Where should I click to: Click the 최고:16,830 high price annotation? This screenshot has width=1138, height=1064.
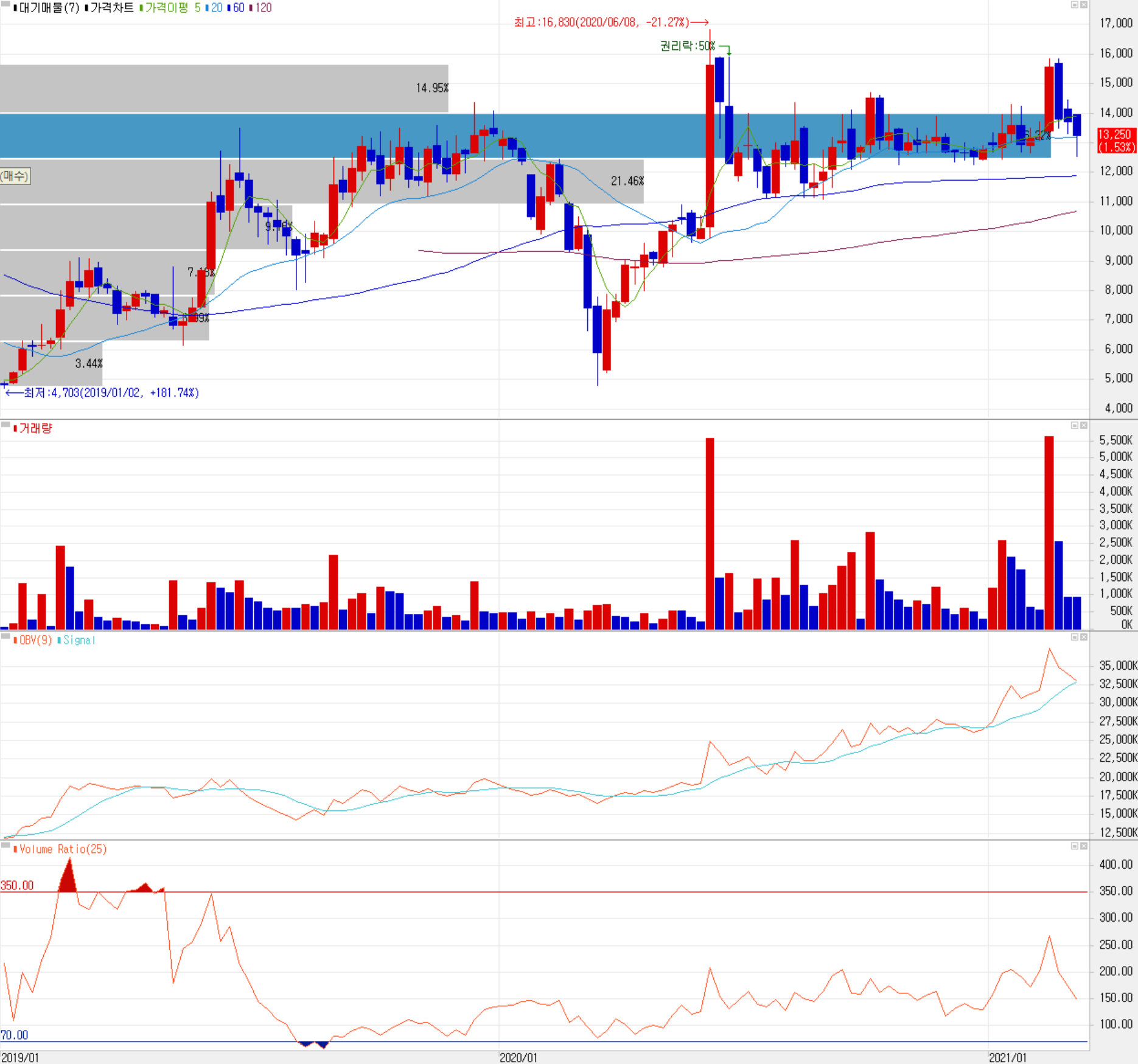pos(612,23)
